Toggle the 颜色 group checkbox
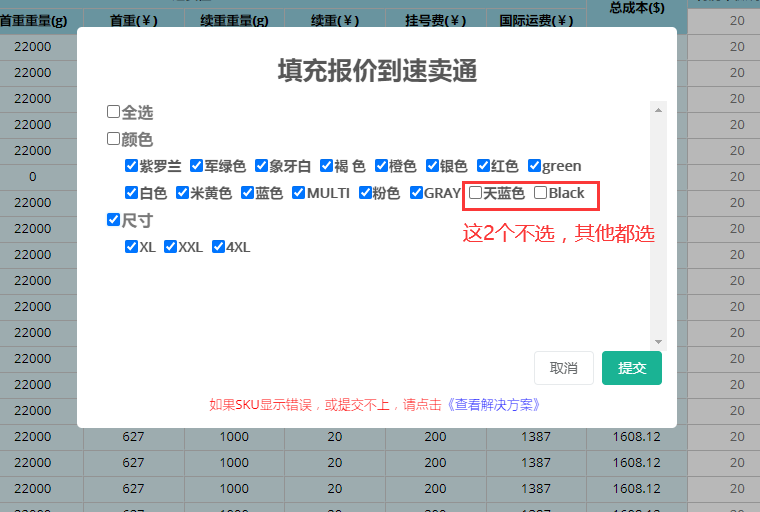760x512 pixels. coord(113,139)
